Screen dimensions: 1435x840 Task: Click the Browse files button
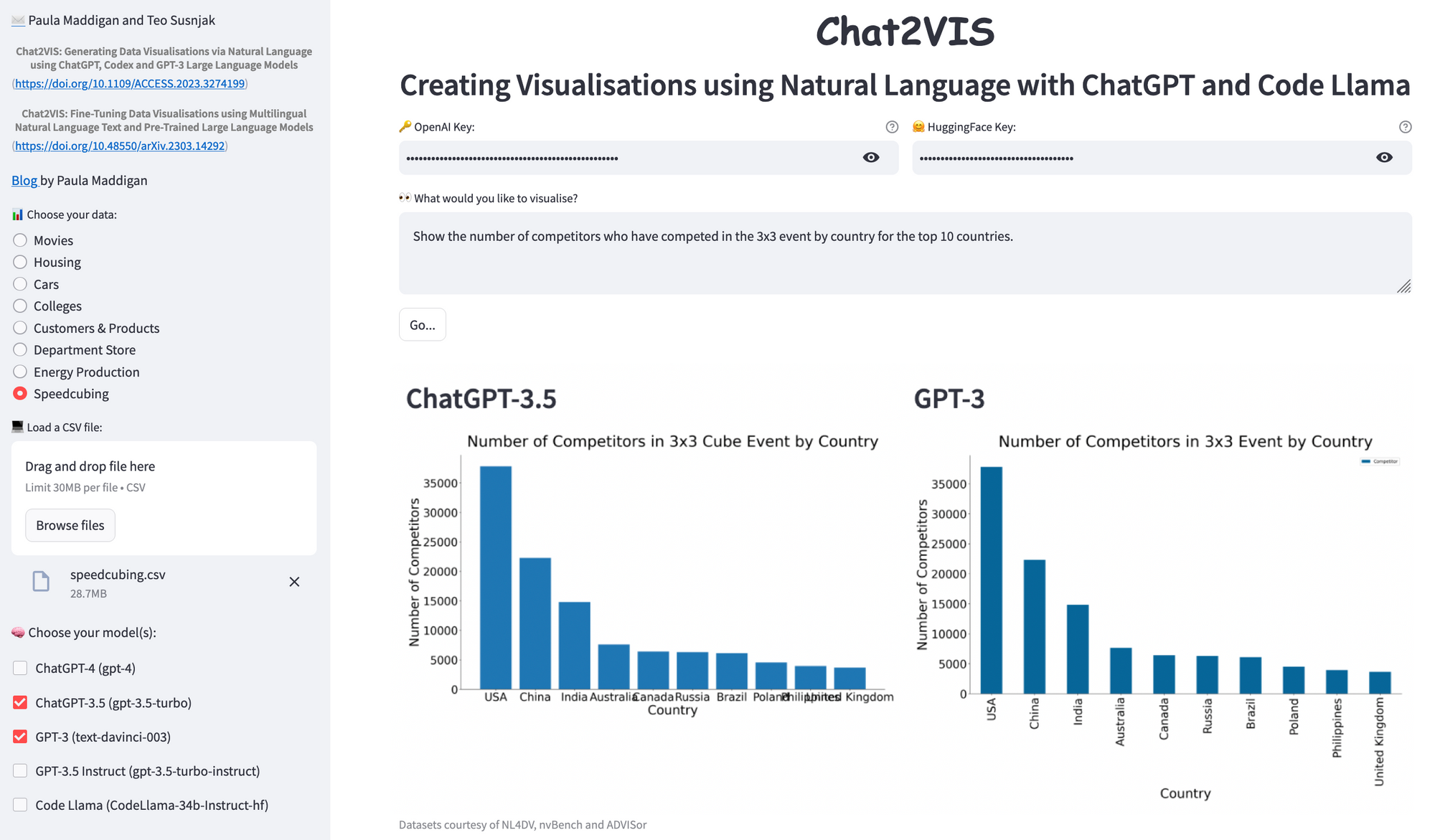70,525
